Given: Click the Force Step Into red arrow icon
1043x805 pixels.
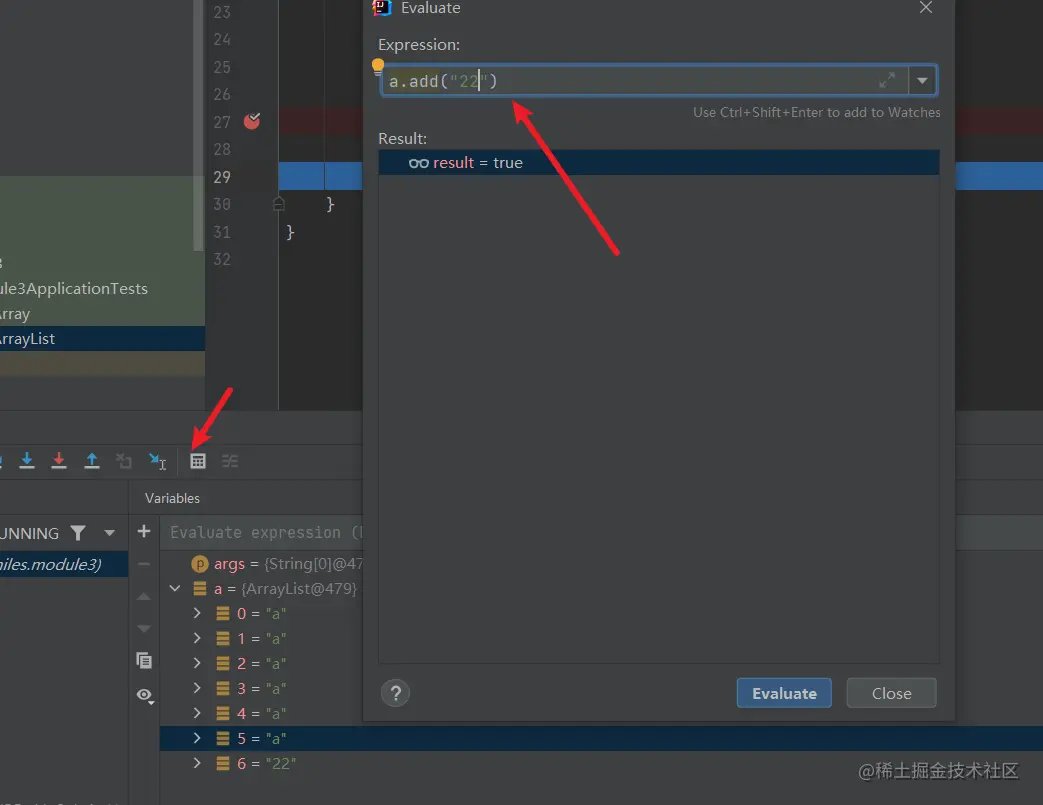Looking at the screenshot, I should pyautogui.click(x=59, y=460).
